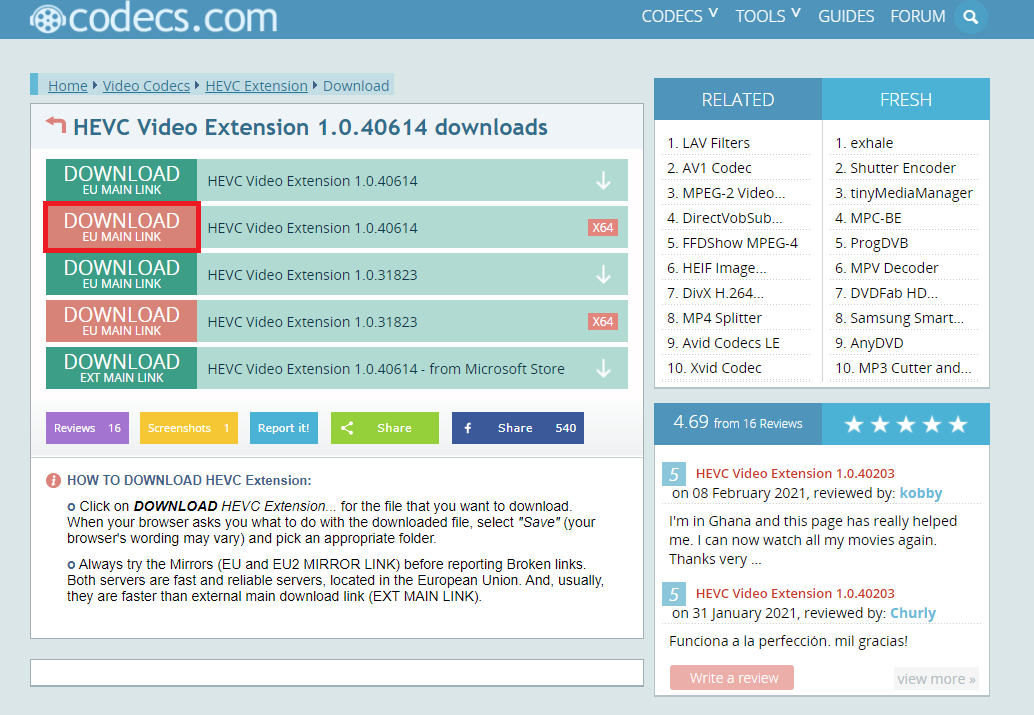1034x715 pixels.
Task: Click the Facebook f icon
Action: point(468,428)
